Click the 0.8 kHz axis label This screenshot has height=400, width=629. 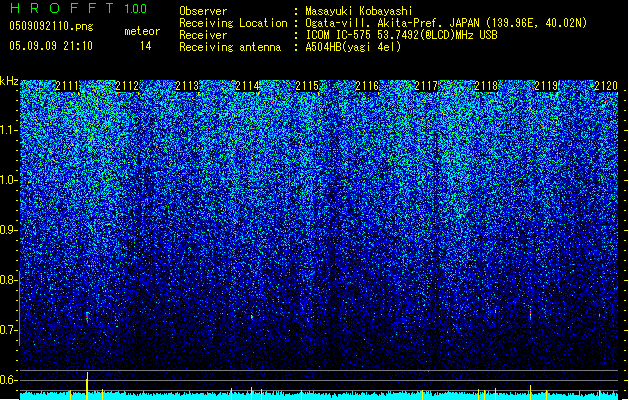(x=9, y=280)
